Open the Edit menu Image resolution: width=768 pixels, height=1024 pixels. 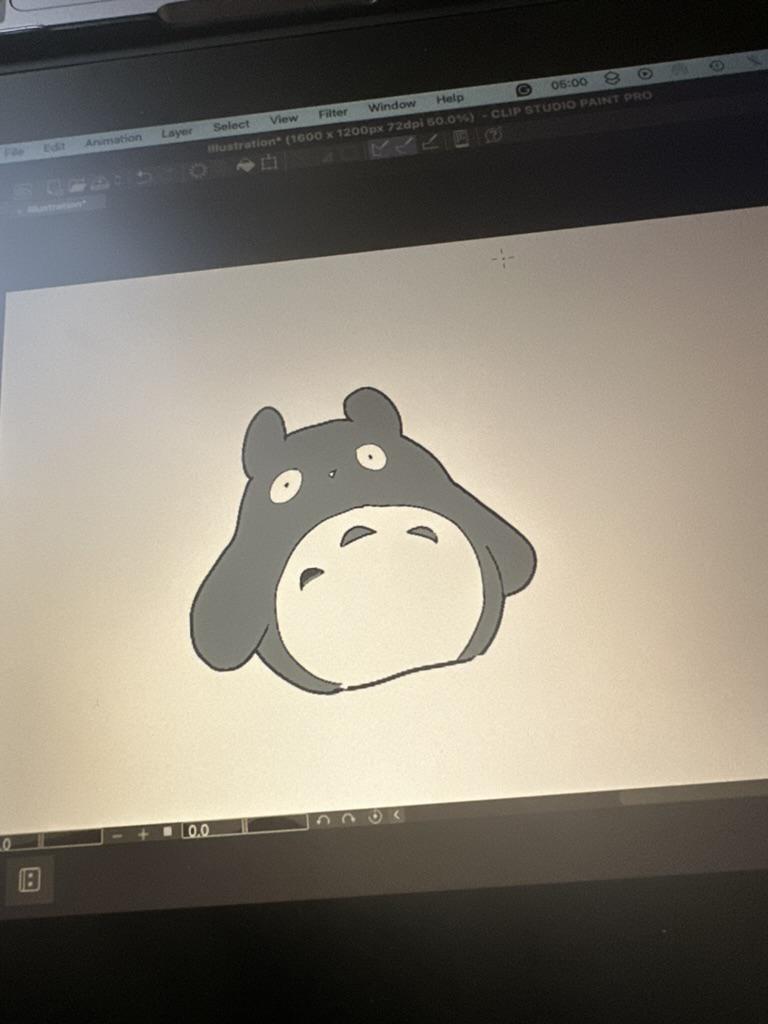[54, 147]
